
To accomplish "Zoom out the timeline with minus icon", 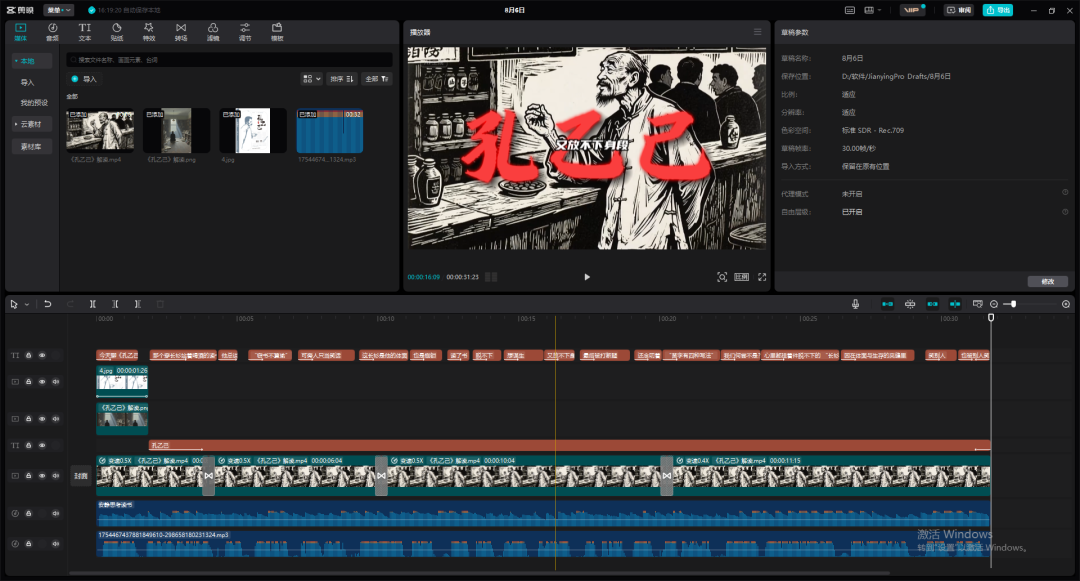I will point(994,304).
